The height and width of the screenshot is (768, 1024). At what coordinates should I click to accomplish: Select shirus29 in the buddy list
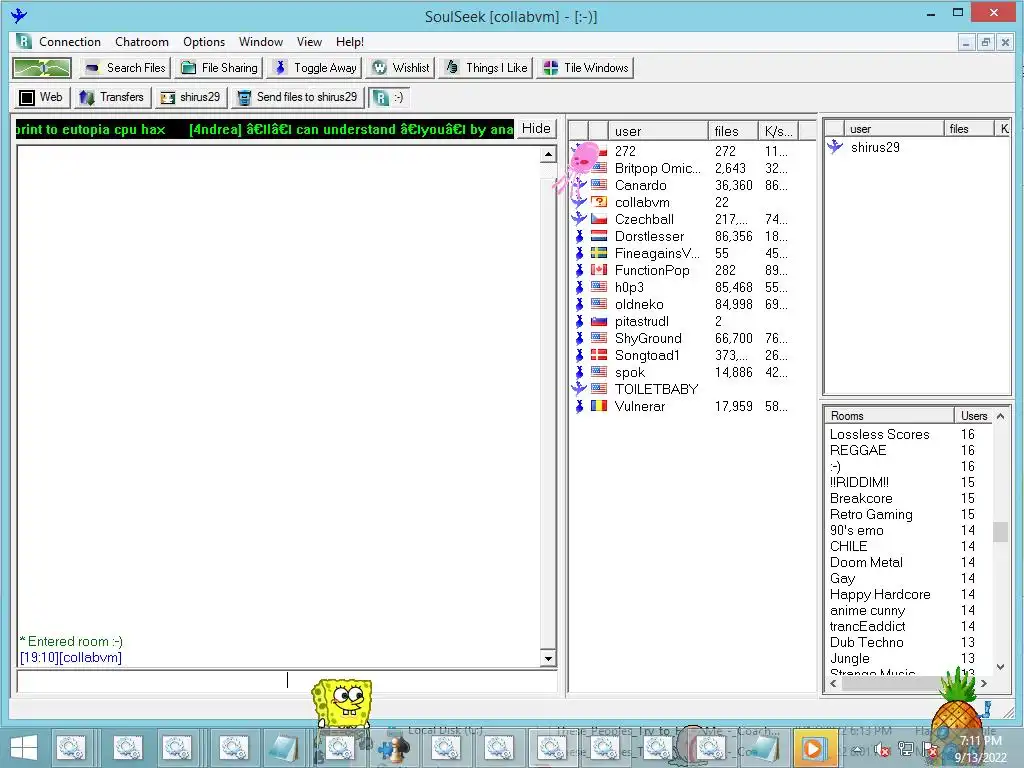coord(875,148)
